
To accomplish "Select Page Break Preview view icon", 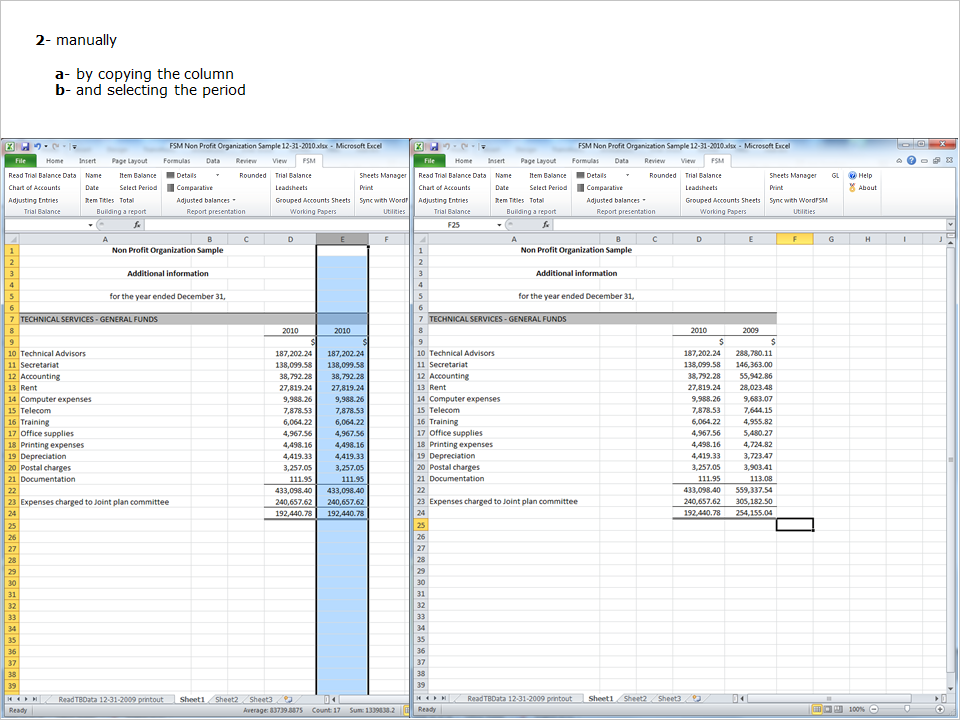I will pos(836,709).
